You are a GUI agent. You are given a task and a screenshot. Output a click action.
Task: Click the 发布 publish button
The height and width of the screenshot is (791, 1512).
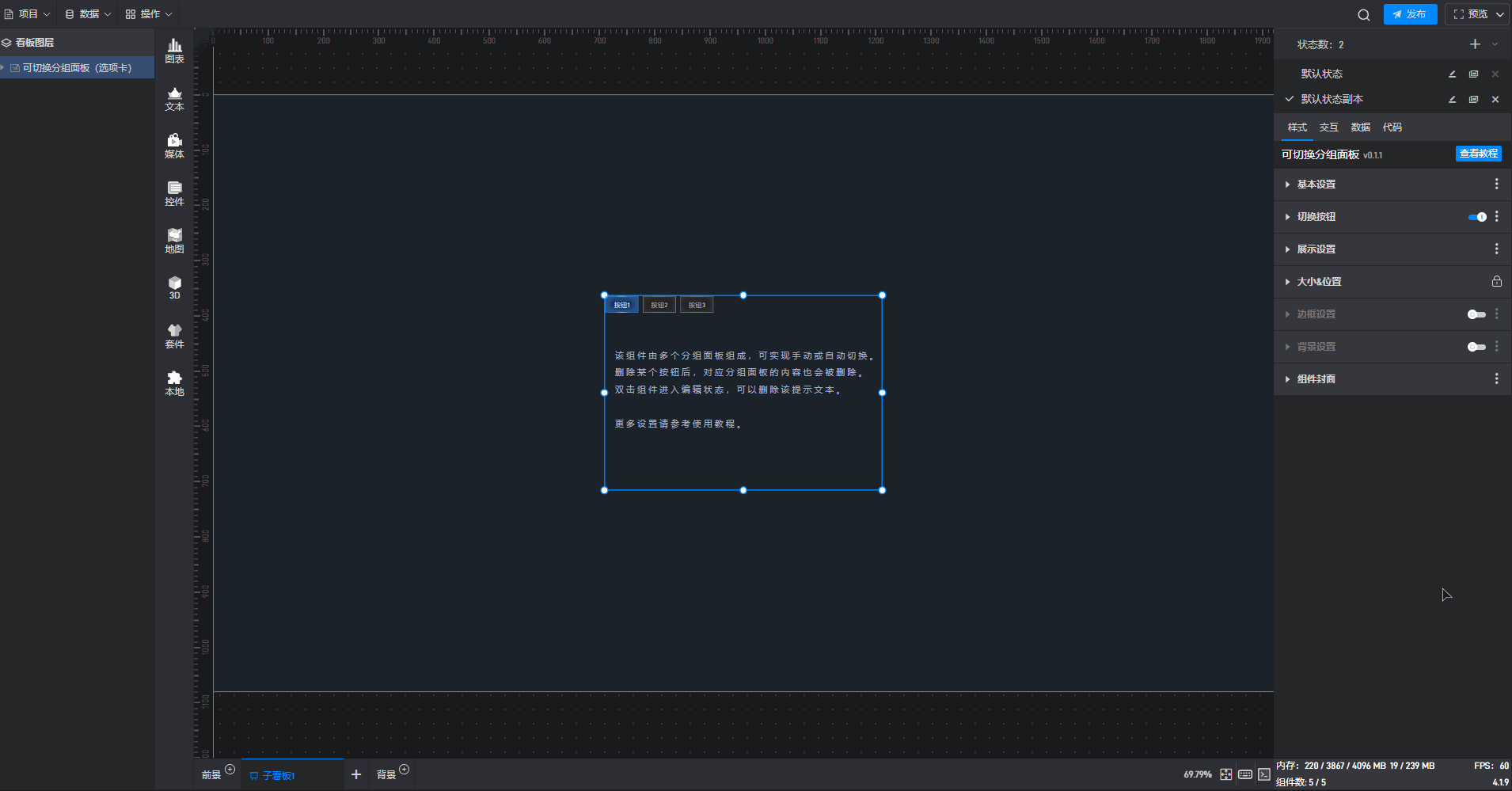pos(1410,14)
